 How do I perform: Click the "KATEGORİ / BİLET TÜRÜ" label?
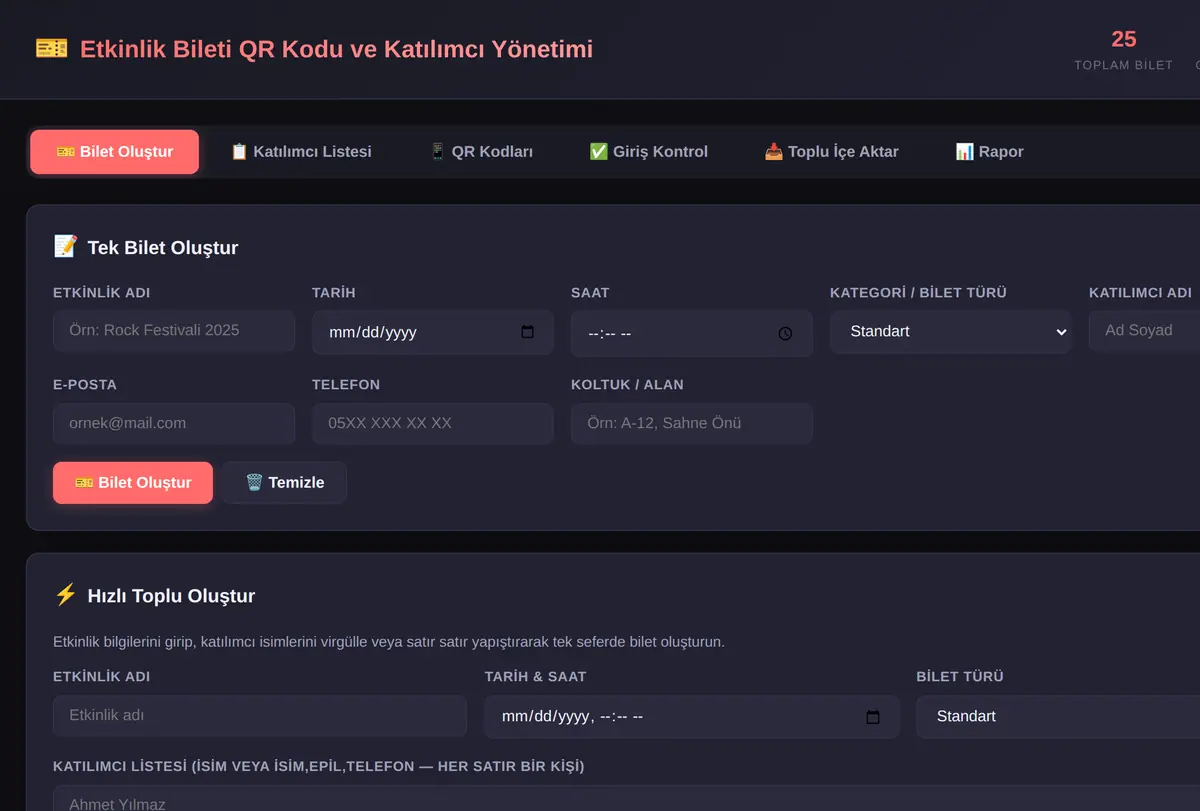click(918, 293)
